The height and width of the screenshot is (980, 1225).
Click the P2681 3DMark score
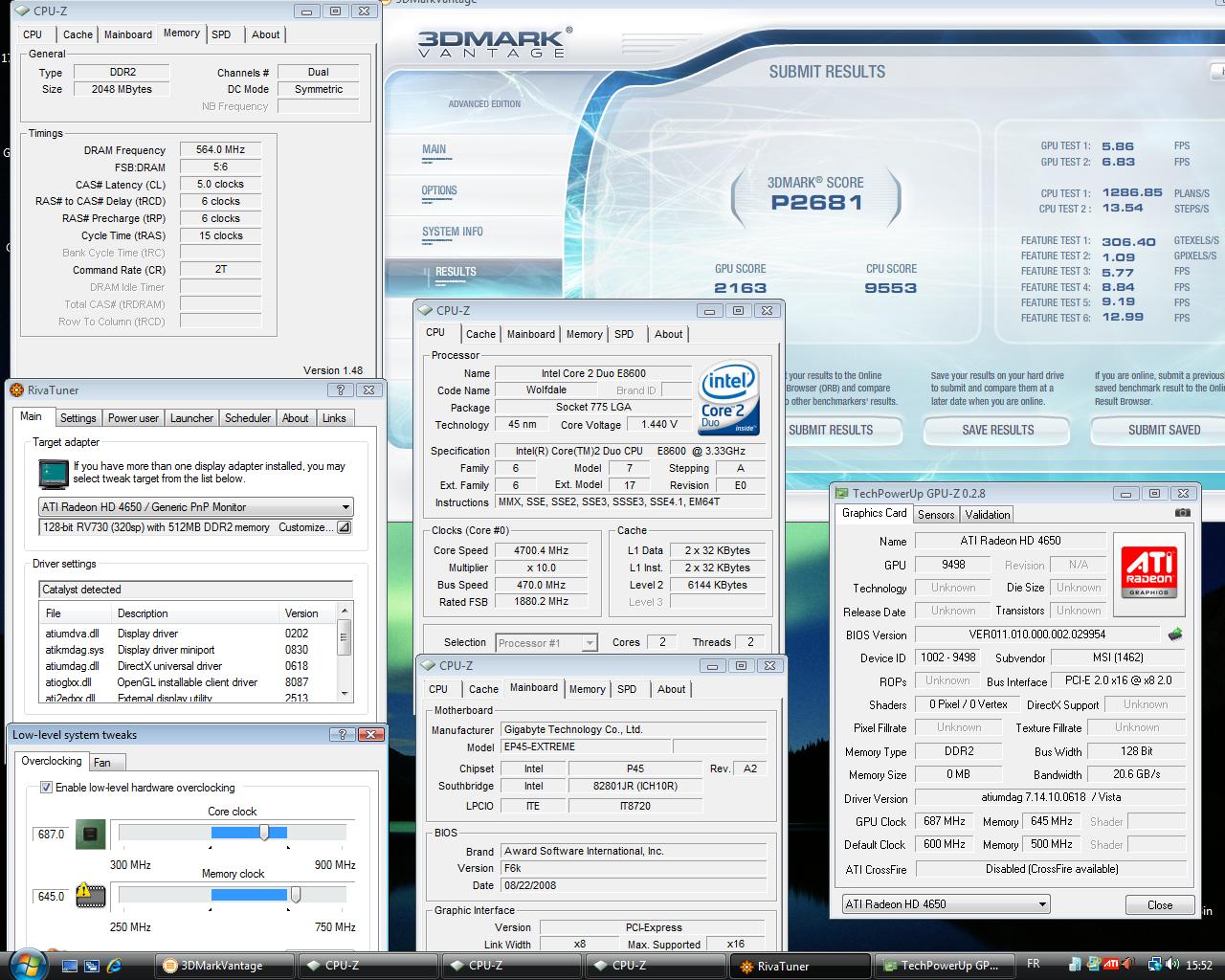click(816, 203)
